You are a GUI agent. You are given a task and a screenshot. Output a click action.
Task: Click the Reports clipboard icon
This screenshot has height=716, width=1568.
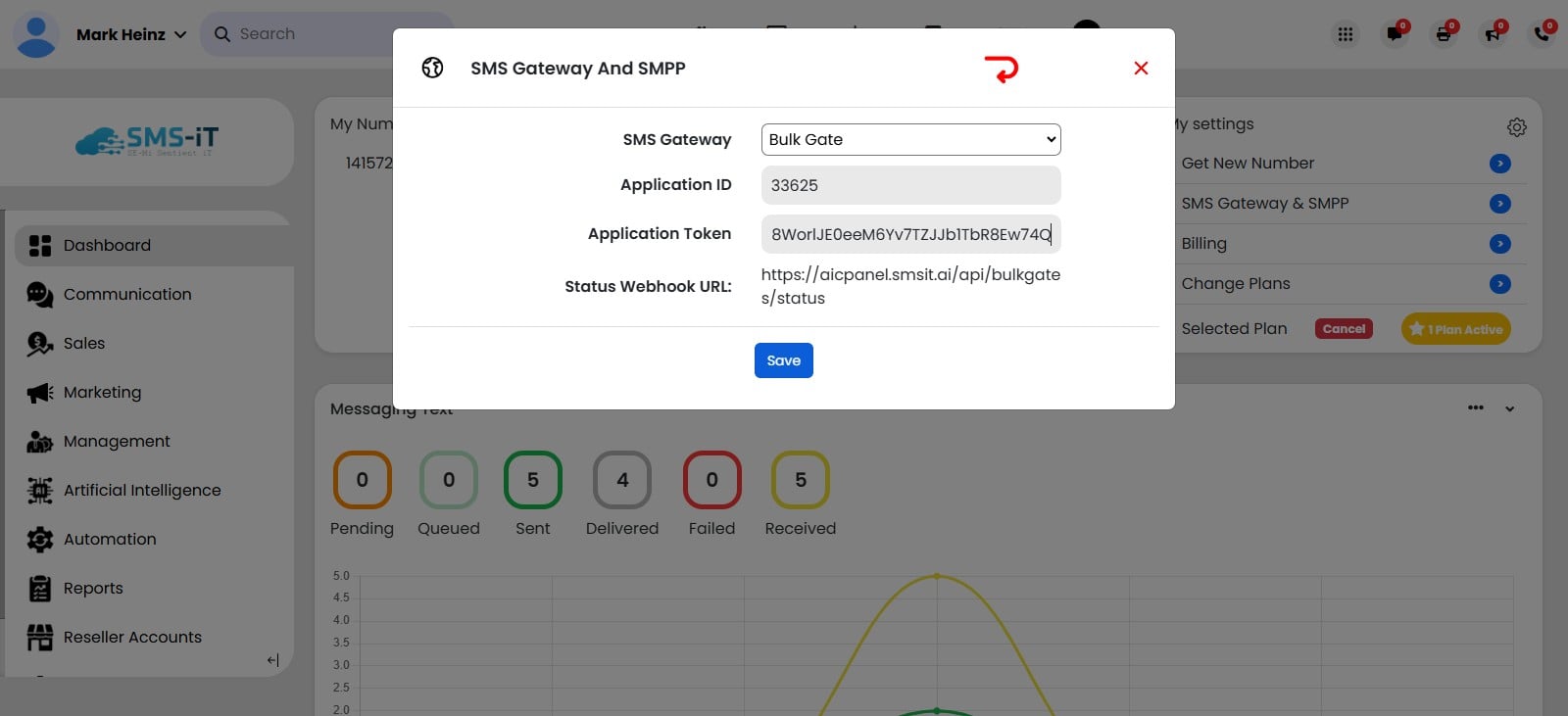40,589
